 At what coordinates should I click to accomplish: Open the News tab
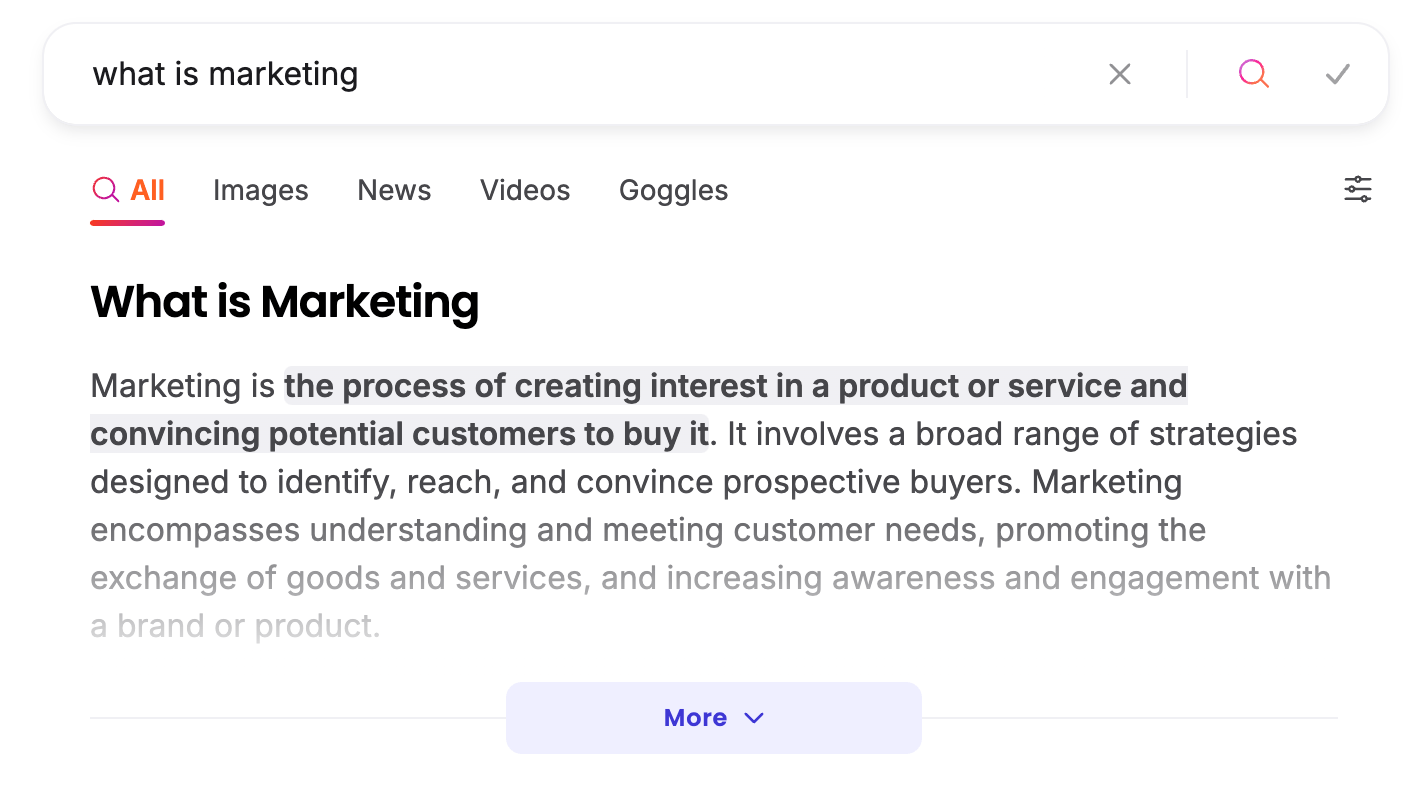394,190
